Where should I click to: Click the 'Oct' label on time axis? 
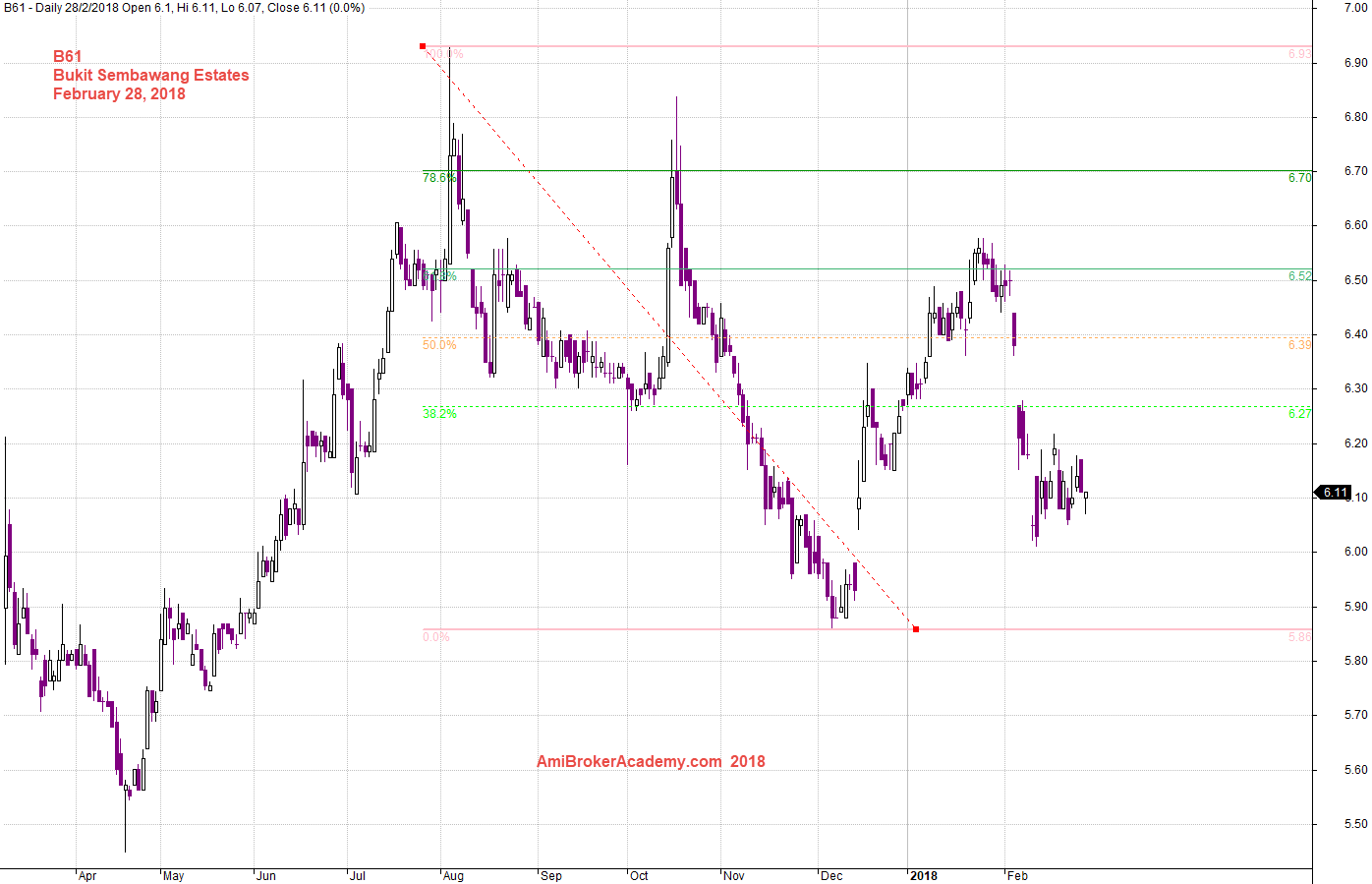point(640,876)
